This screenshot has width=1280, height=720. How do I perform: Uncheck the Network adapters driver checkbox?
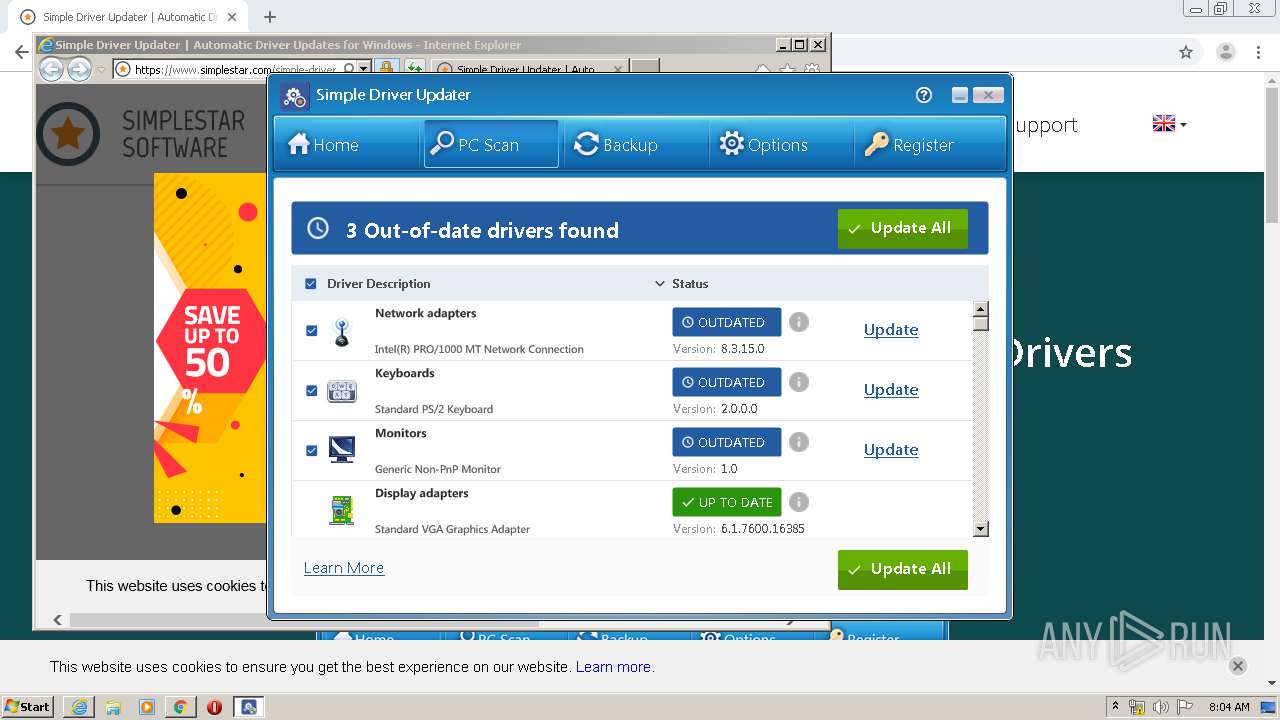pos(311,330)
